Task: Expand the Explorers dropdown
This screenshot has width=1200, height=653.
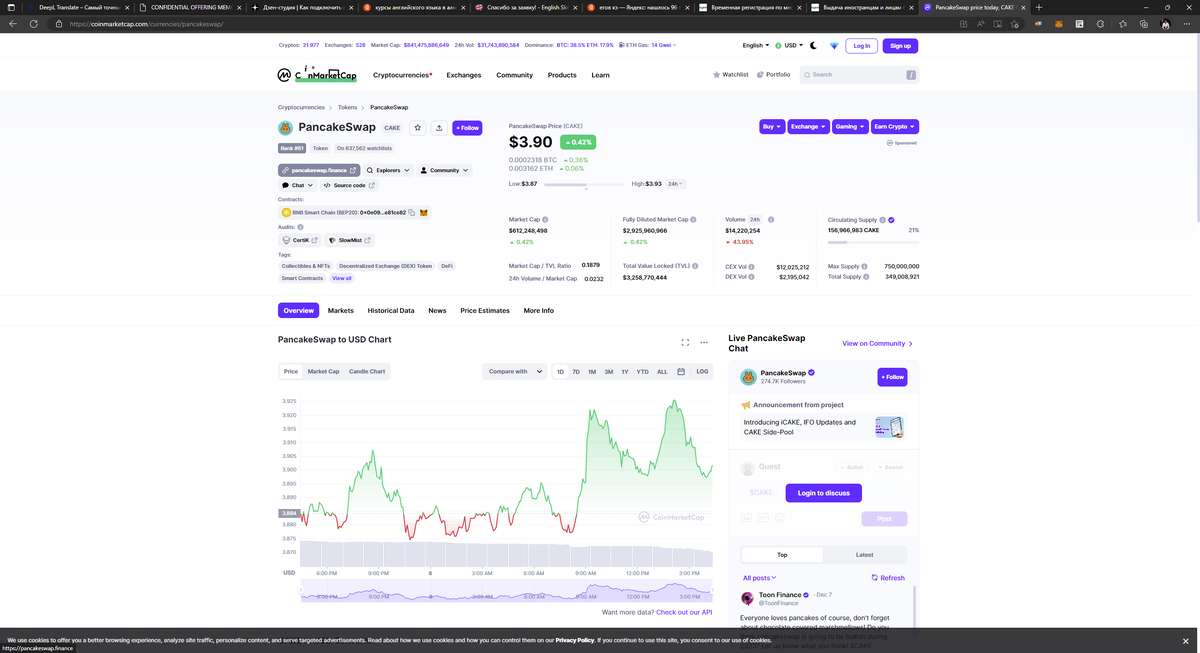Action: coord(388,170)
